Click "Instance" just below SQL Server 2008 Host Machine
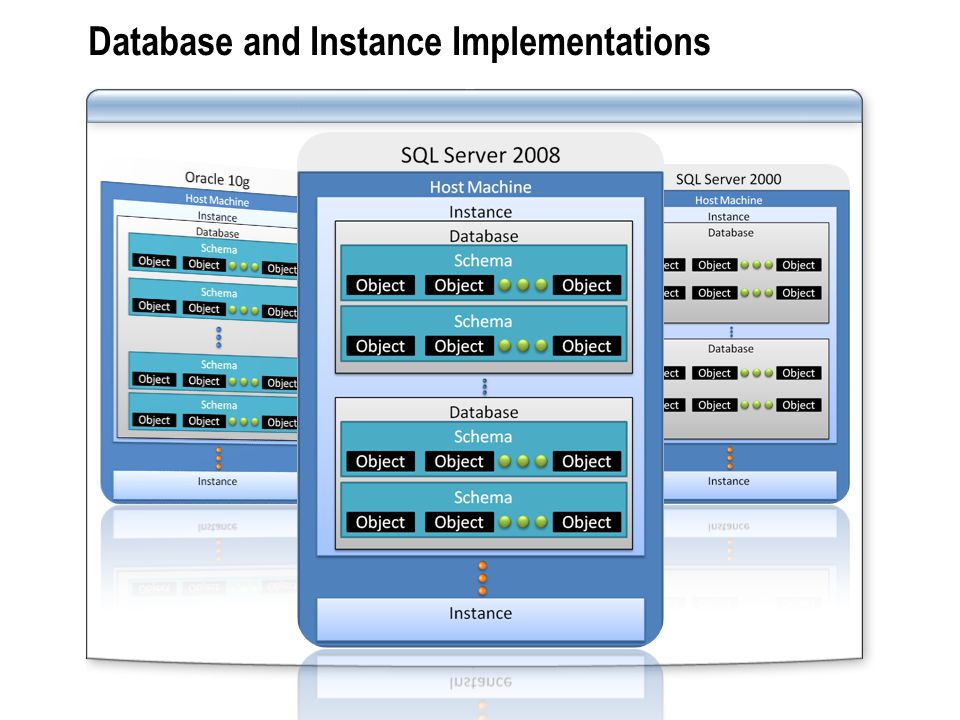Viewport: 960px width, 720px height. coord(481,212)
